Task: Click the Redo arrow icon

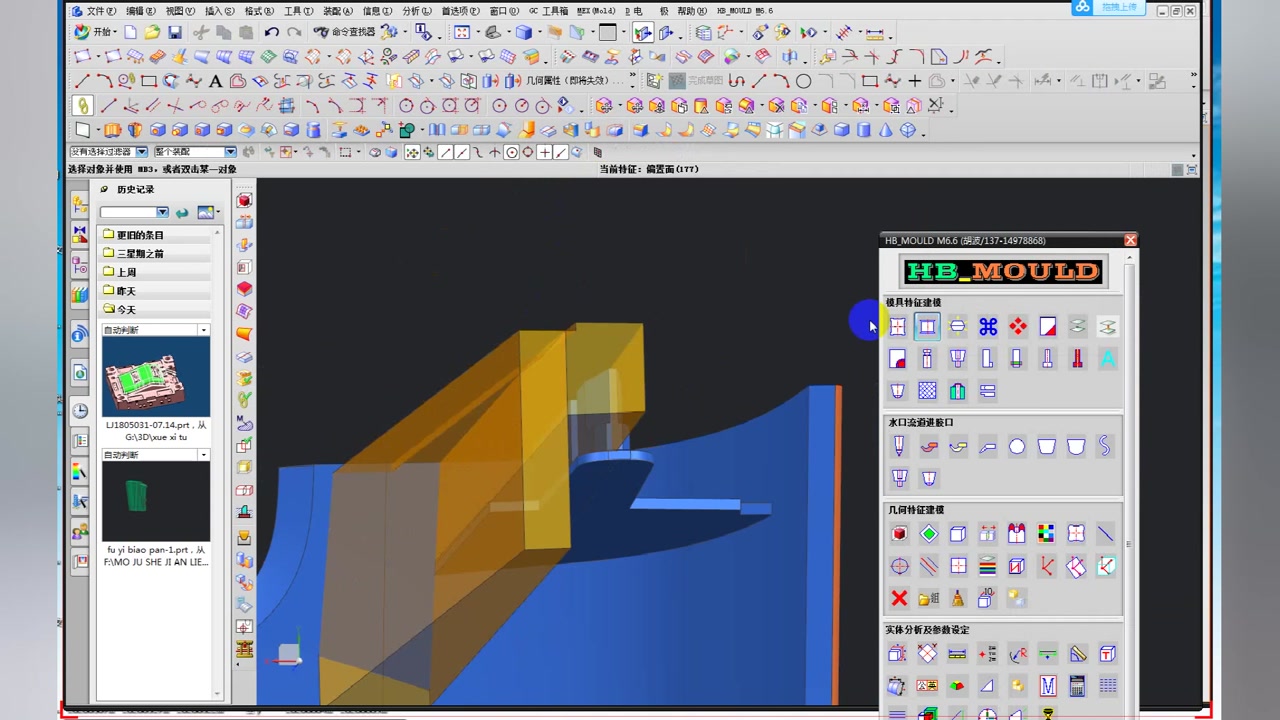Action: pos(293,33)
